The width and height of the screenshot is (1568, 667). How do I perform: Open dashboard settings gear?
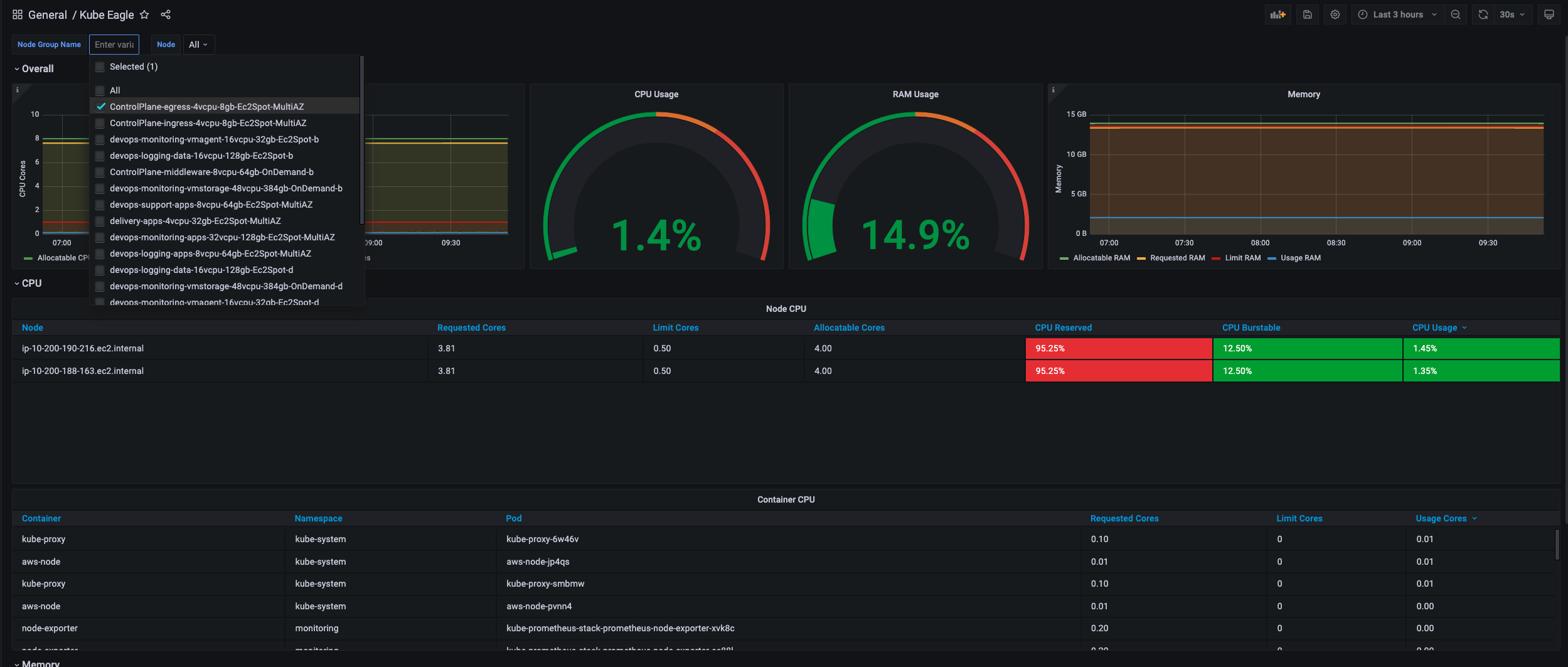pos(1335,14)
